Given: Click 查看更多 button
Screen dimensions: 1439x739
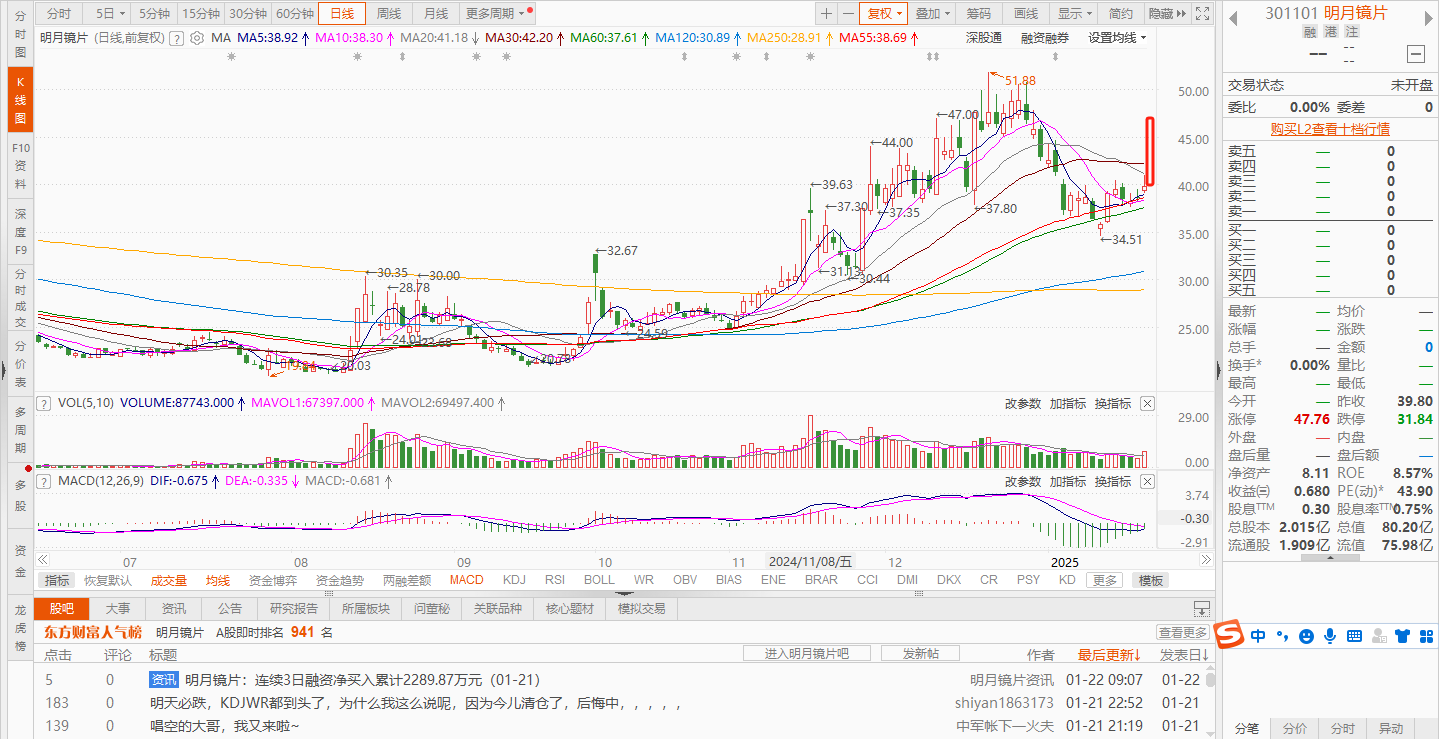Looking at the screenshot, I should click(1184, 632).
